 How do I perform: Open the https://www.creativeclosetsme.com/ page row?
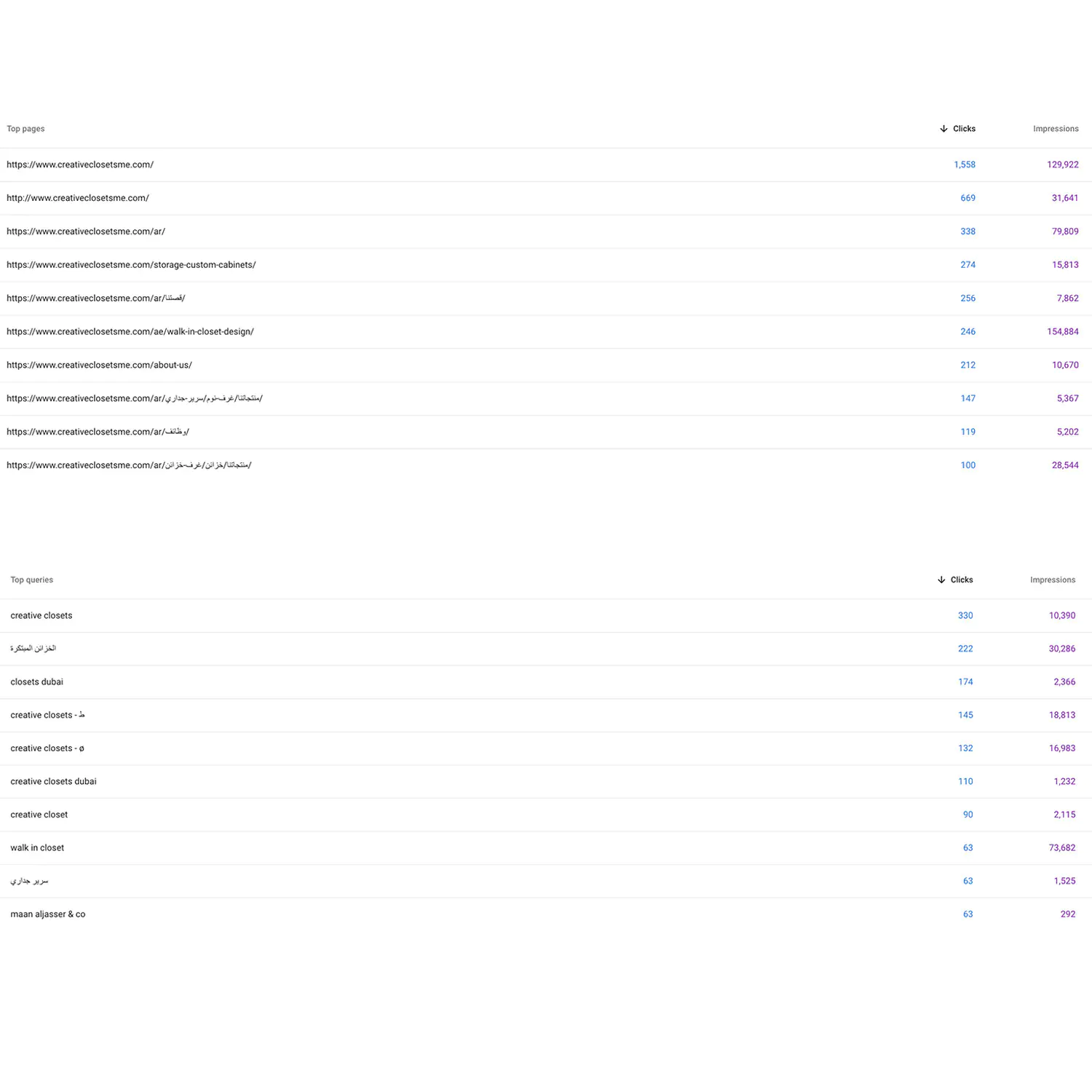click(x=80, y=165)
